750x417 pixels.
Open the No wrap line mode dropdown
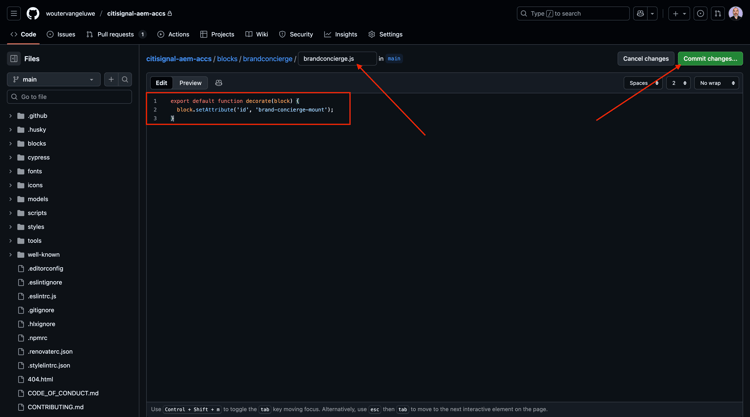(x=717, y=83)
